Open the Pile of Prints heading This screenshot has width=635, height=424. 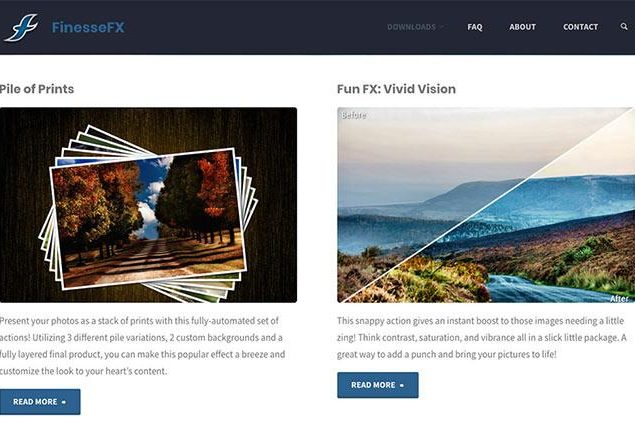click(37, 89)
